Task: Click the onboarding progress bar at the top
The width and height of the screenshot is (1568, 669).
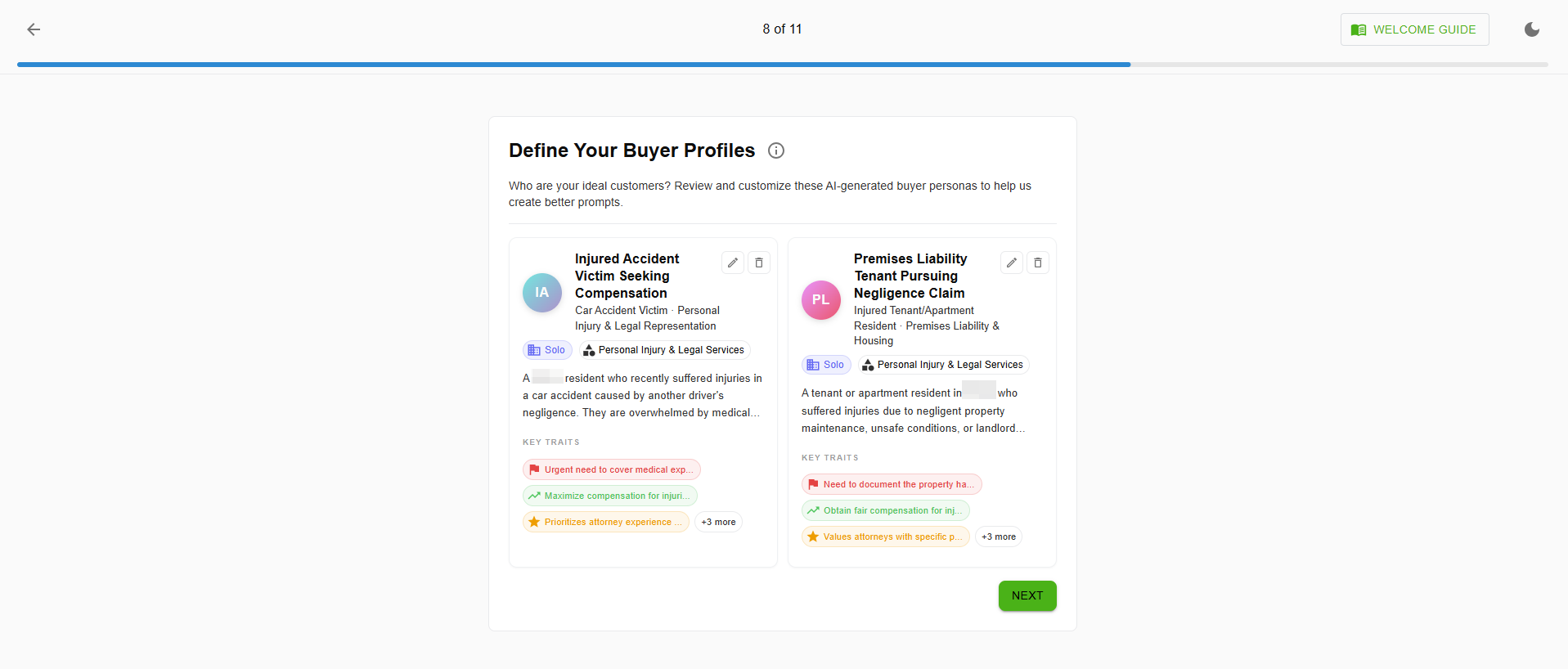Action: [782, 64]
